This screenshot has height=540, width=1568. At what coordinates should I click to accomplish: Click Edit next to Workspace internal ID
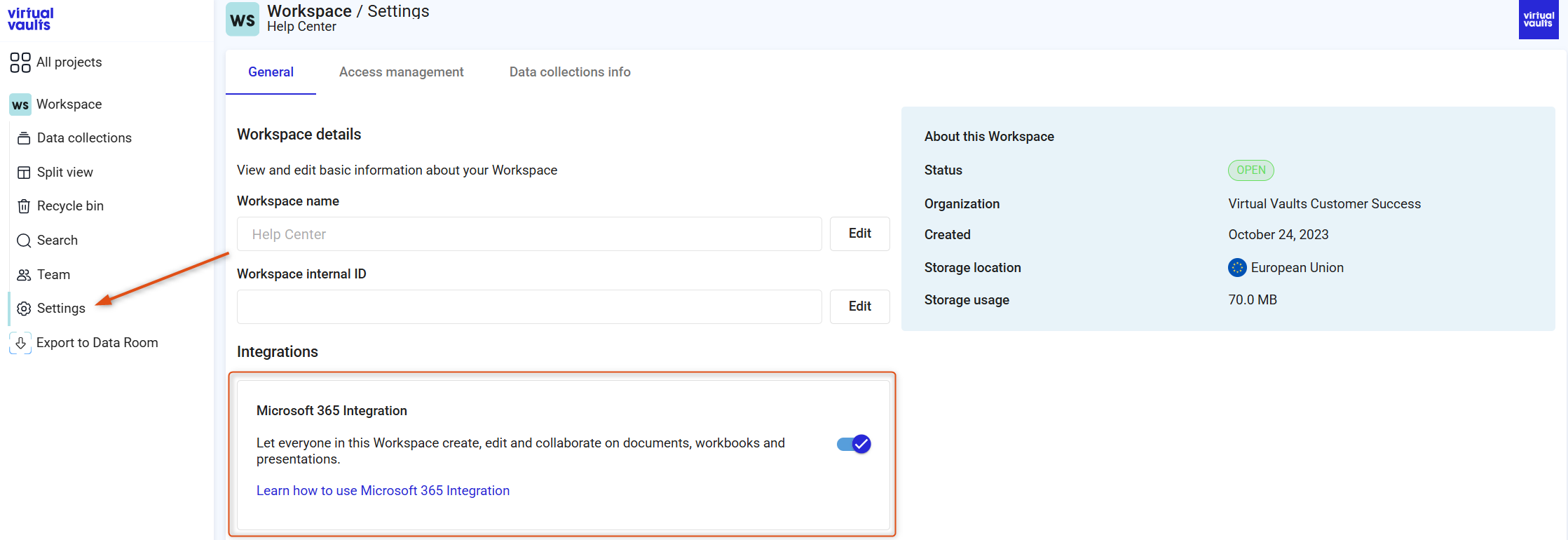[859, 306]
